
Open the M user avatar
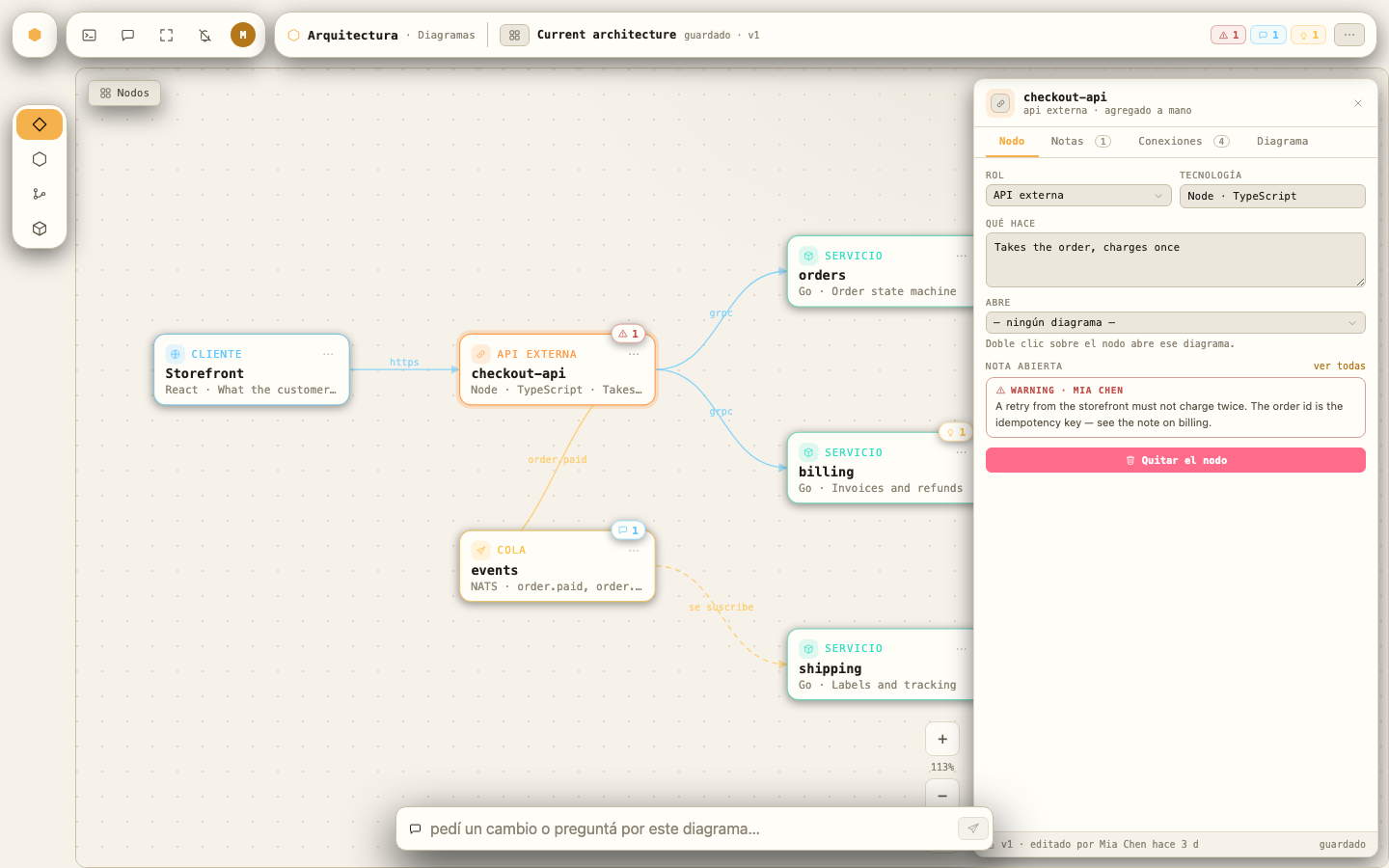click(x=243, y=35)
